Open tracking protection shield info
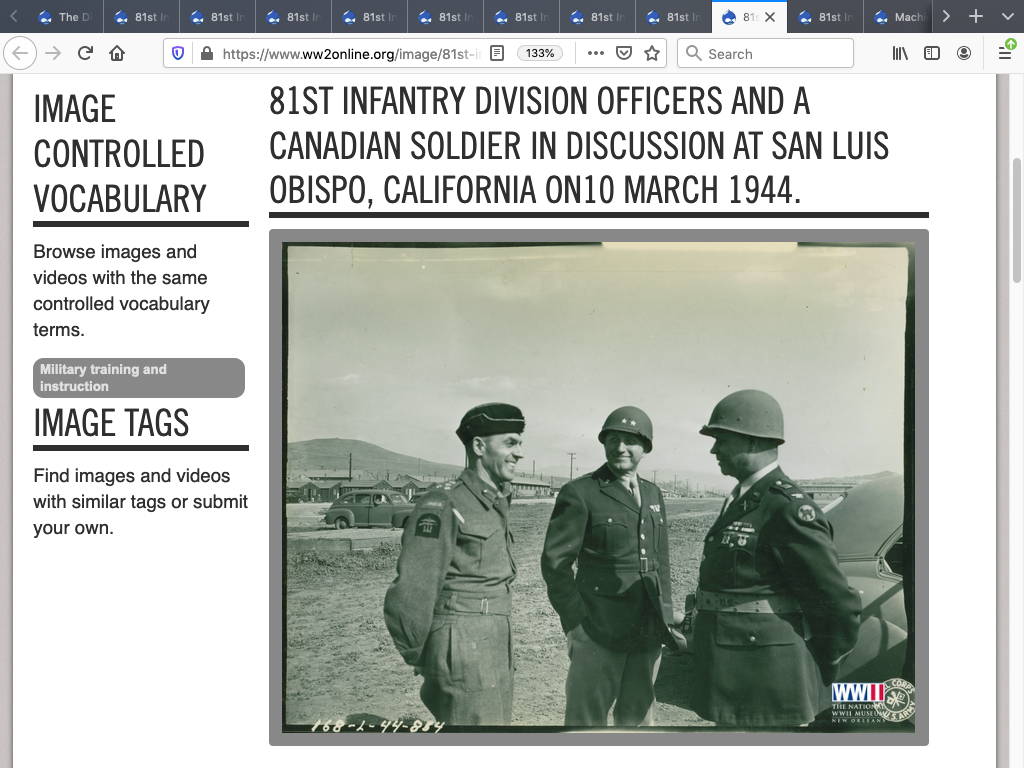This screenshot has height=768, width=1024. 178,54
